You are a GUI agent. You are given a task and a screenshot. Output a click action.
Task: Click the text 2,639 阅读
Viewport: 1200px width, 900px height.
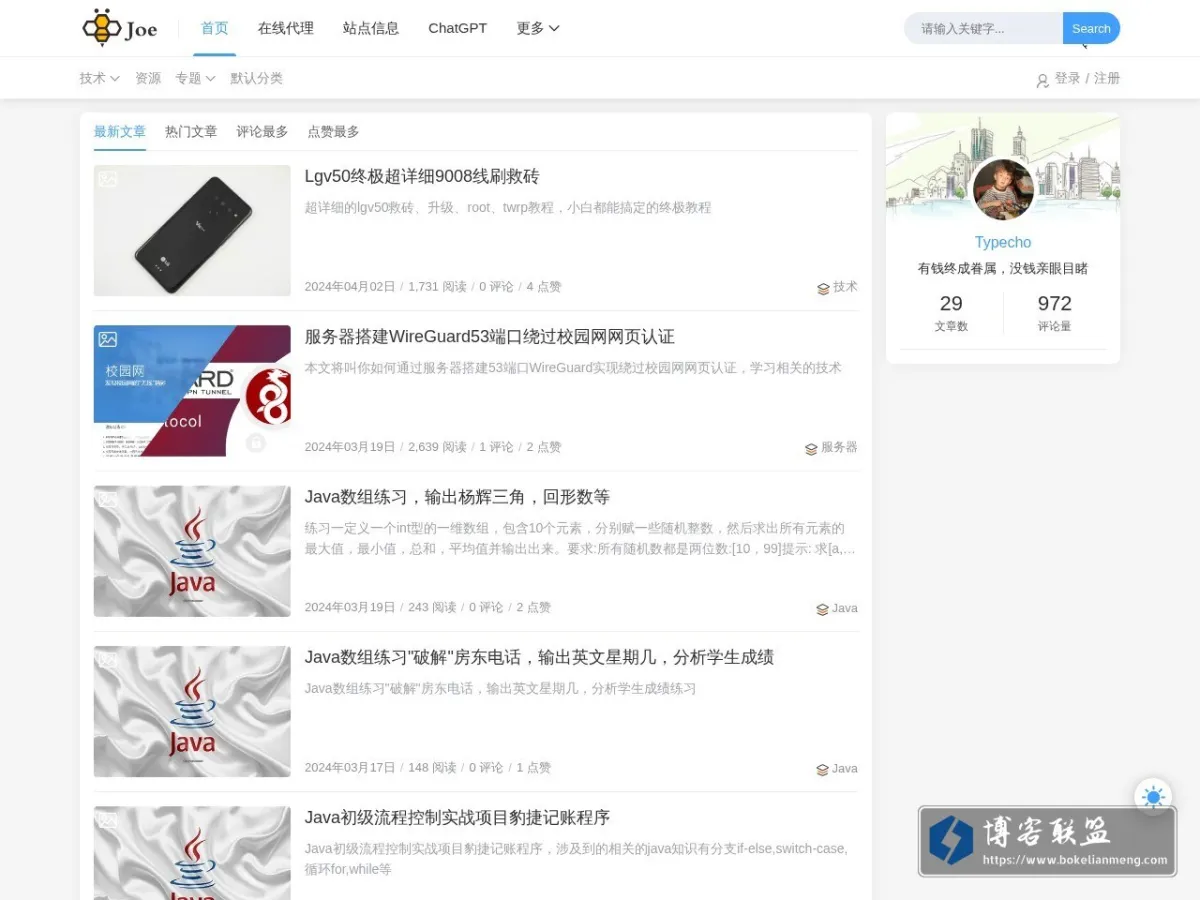pyautogui.click(x=437, y=447)
